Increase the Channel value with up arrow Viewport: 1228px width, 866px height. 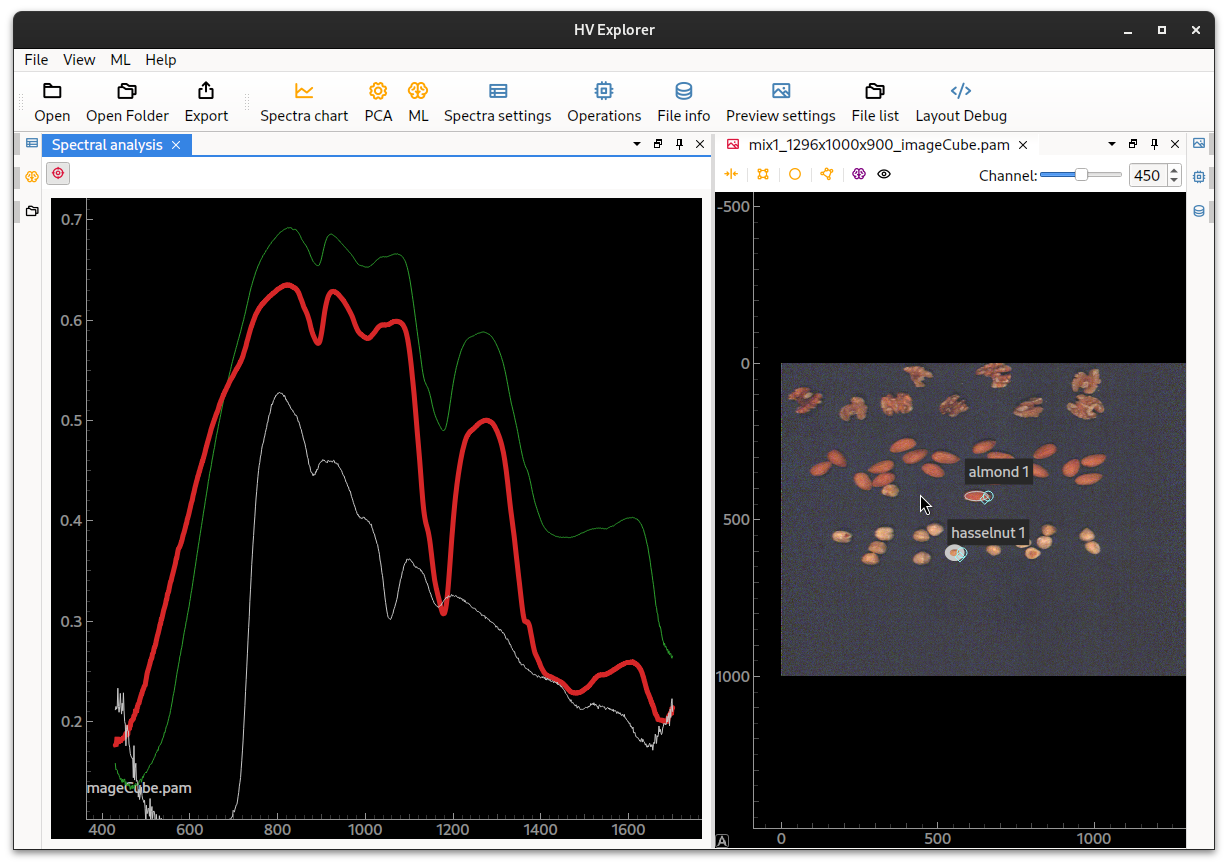pos(1174,170)
